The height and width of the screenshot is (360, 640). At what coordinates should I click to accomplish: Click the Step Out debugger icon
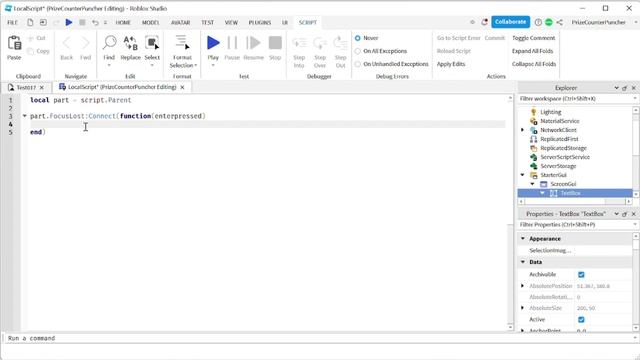point(340,42)
